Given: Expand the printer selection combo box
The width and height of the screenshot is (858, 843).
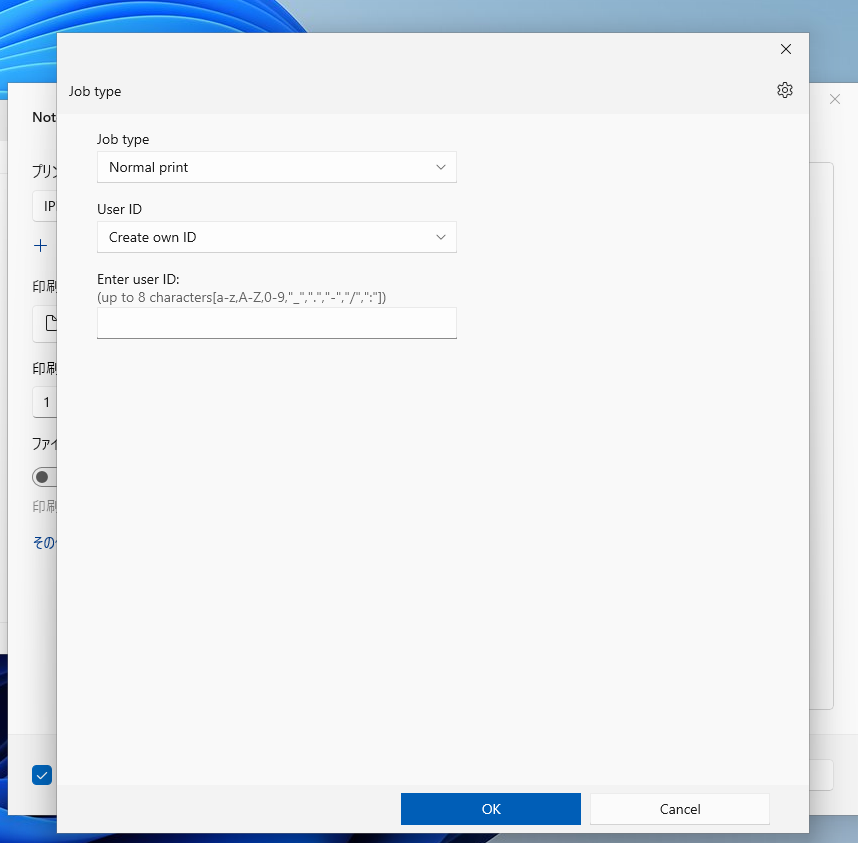Looking at the screenshot, I should pyautogui.click(x=47, y=206).
